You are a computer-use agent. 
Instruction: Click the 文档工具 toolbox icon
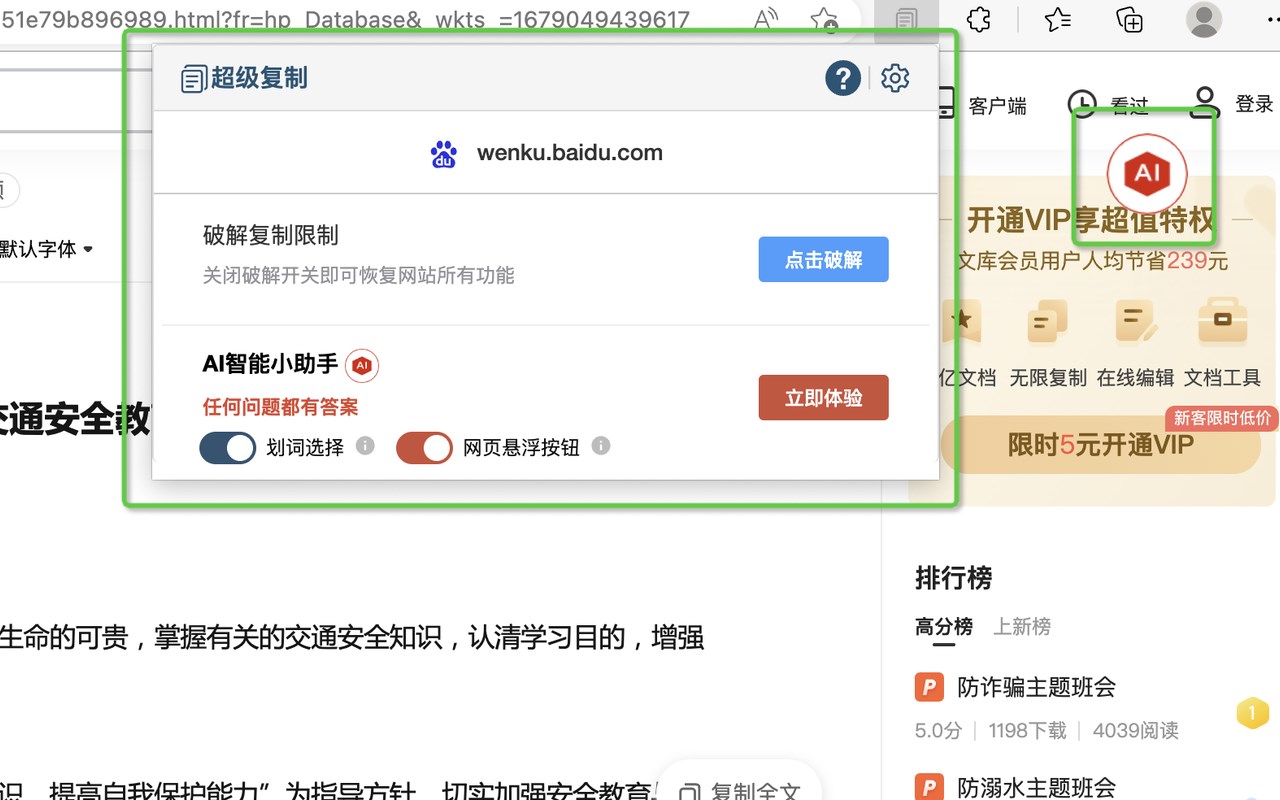1222,321
